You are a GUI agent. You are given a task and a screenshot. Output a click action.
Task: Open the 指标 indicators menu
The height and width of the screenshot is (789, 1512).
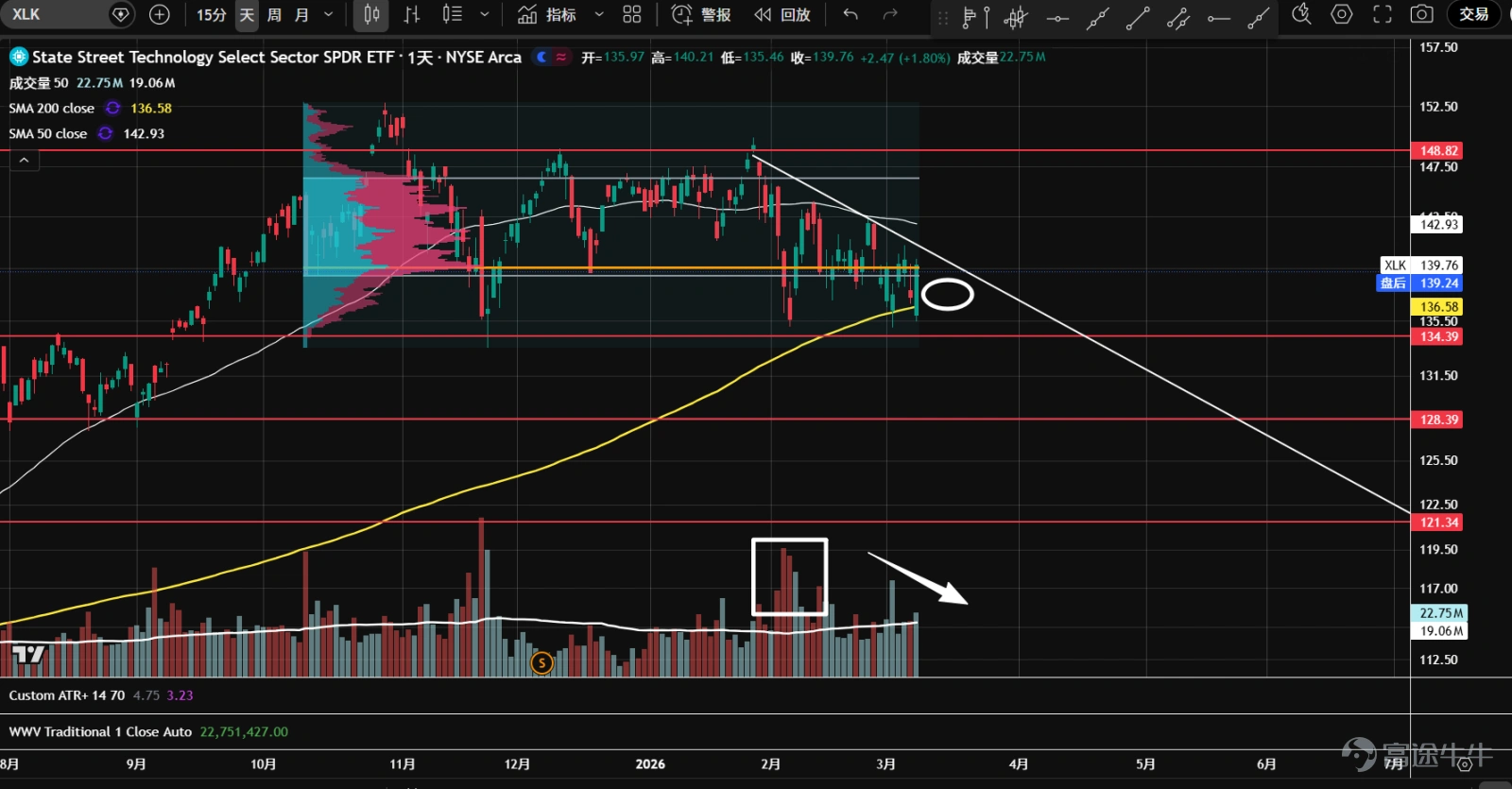(x=547, y=15)
